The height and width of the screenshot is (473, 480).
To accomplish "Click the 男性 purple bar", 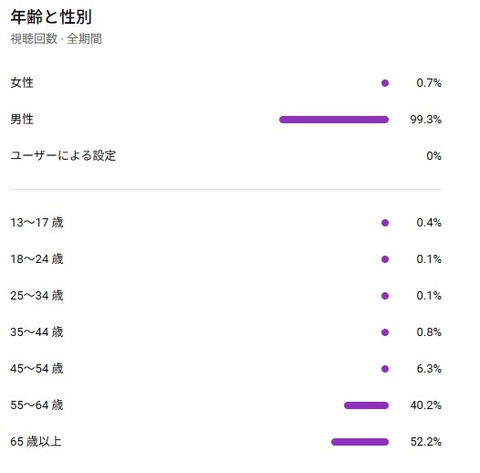I will pyautogui.click(x=334, y=119).
